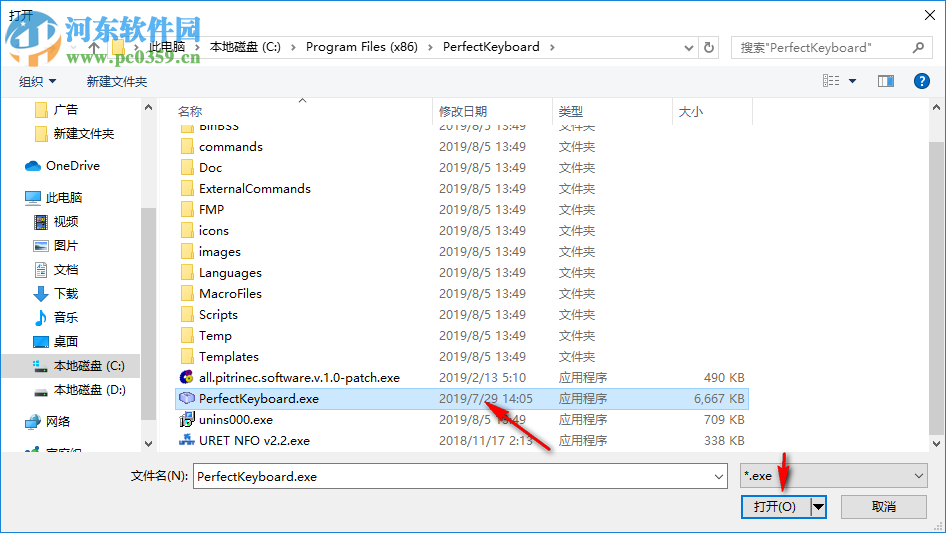946x533 pixels.
Task: Open 文档 folder in sidebar
Action: coord(56,270)
